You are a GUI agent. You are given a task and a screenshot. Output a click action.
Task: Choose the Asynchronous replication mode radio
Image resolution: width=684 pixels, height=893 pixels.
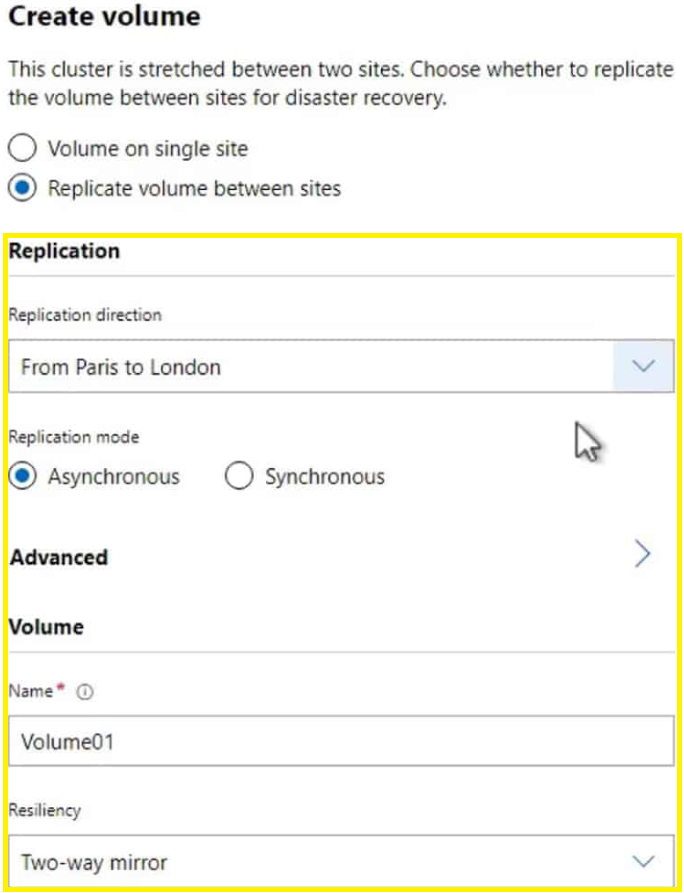point(22,476)
